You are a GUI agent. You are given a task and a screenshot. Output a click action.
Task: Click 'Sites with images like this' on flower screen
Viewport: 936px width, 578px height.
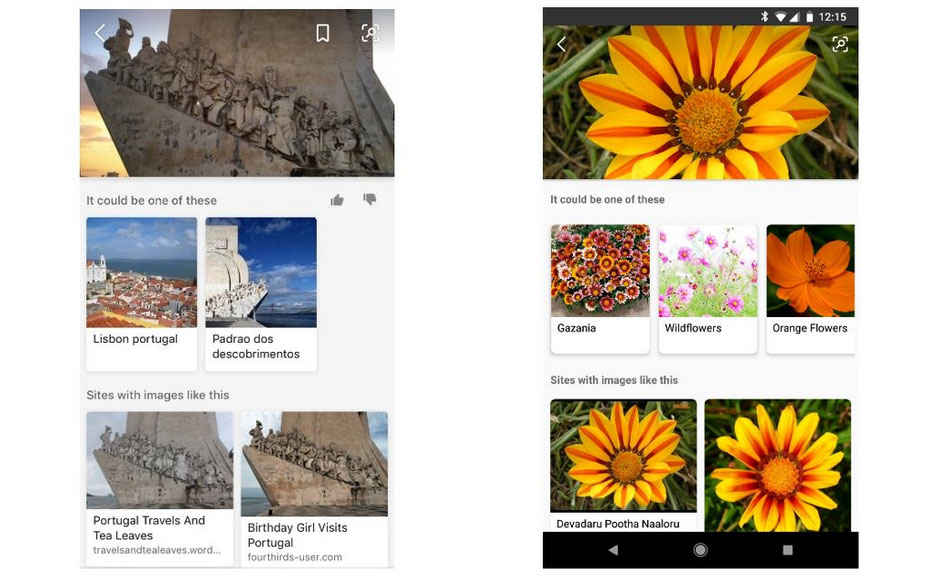coord(614,380)
